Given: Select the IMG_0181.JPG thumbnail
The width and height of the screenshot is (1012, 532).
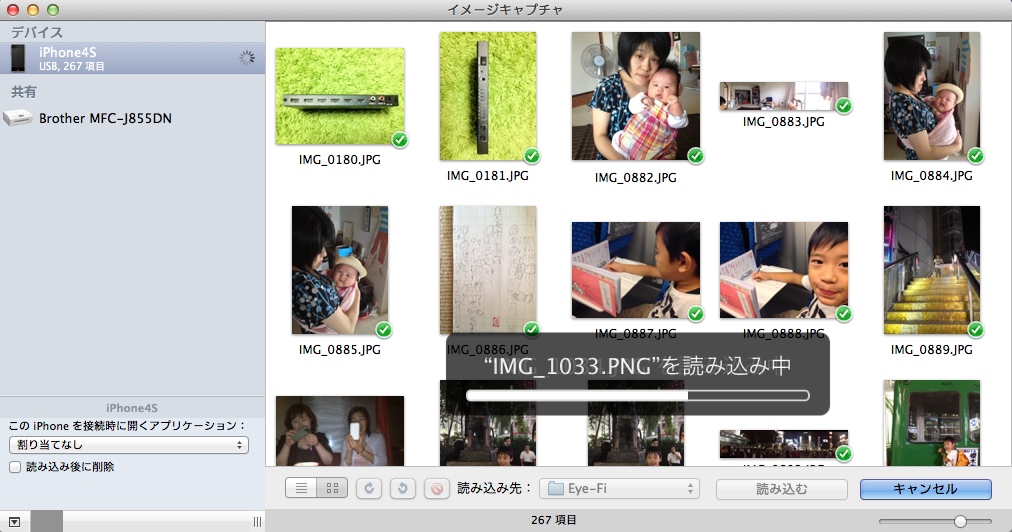Looking at the screenshot, I should pos(488,96).
